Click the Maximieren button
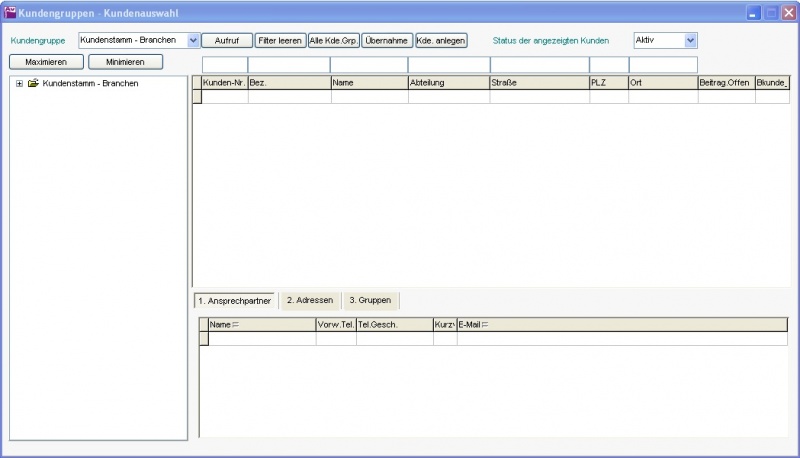Viewport: 800px width, 458px height. click(46, 62)
